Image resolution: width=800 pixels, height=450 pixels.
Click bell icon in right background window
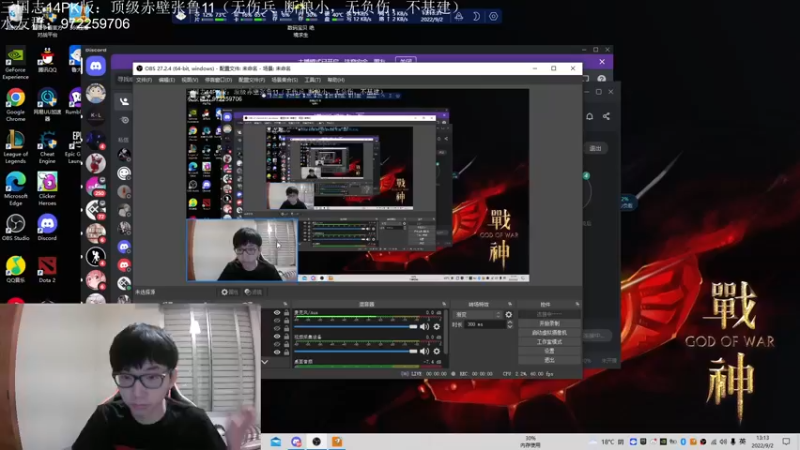pos(589,116)
